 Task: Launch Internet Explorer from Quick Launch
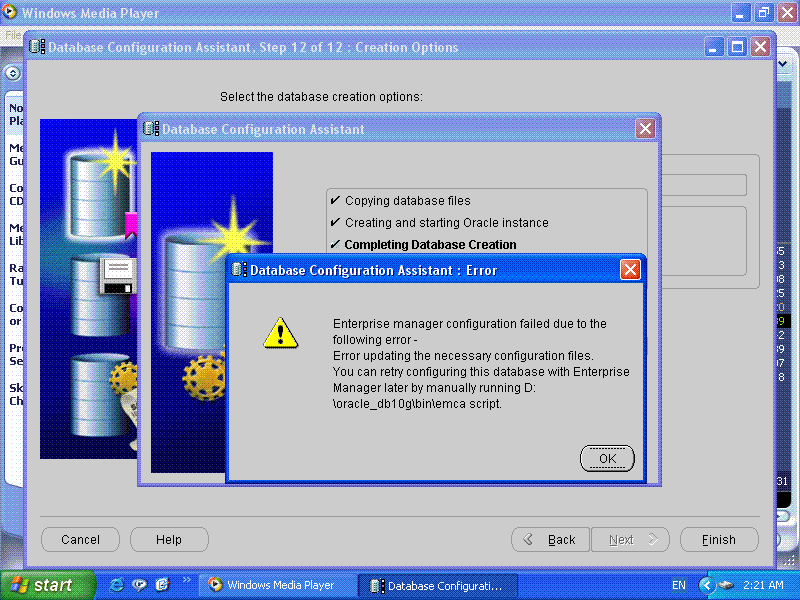(x=117, y=585)
